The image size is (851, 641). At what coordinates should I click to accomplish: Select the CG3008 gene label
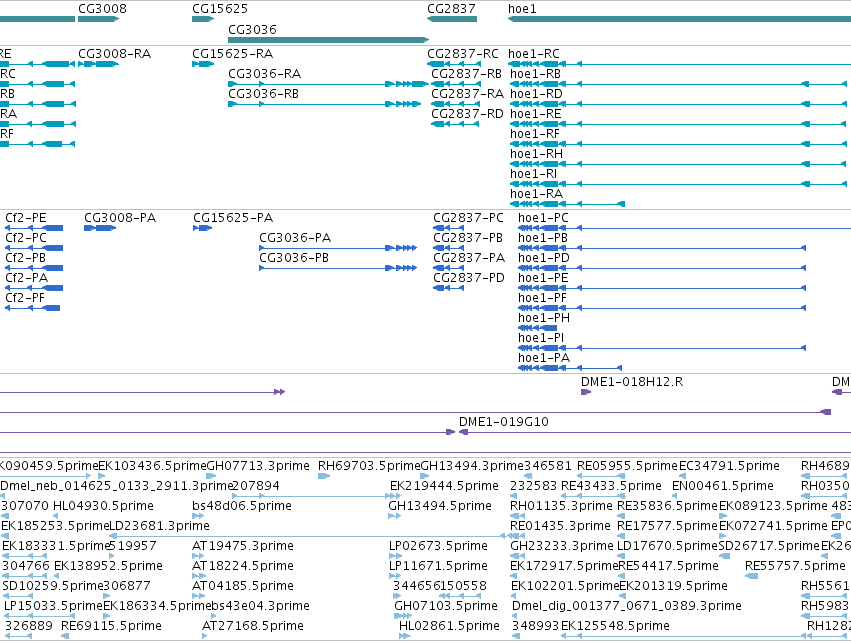(103, 9)
